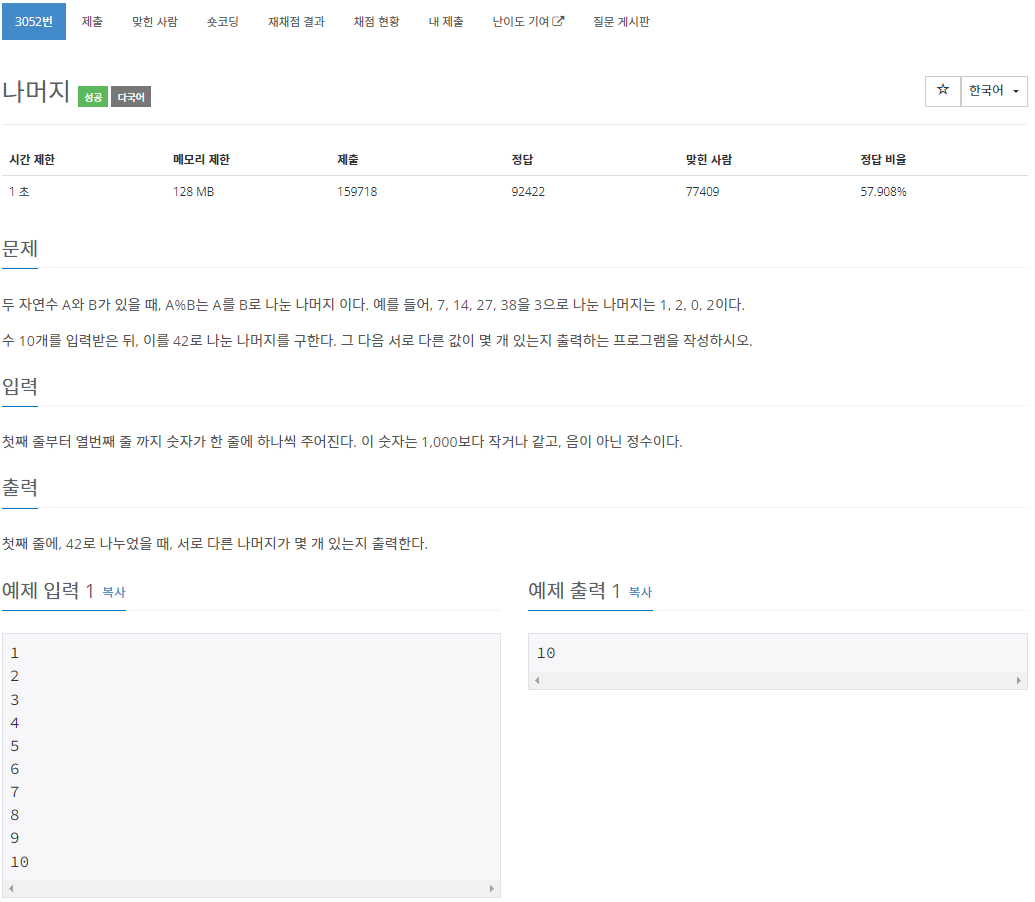The width and height of the screenshot is (1035, 902).
Task: Click the 92422 correct count
Action: (x=528, y=192)
